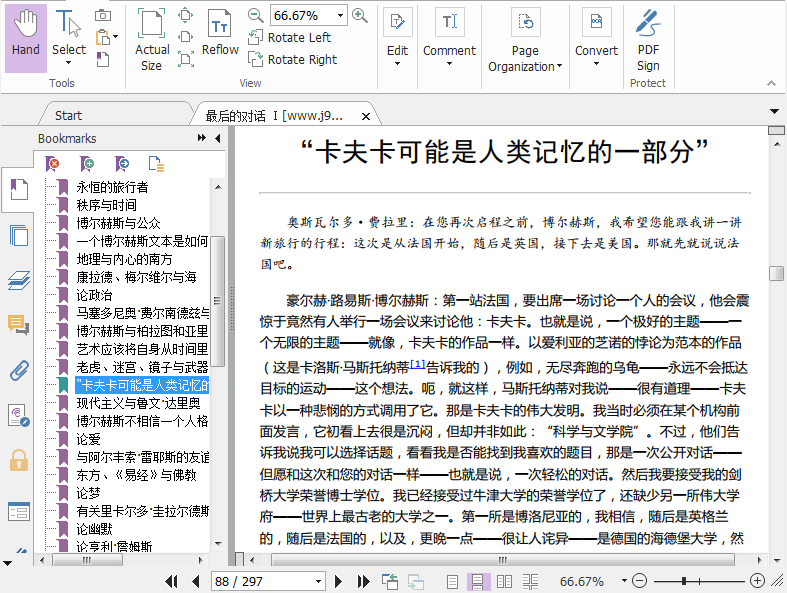The image size is (787, 593).
Task: Switch to facing pages view
Action: click(504, 581)
